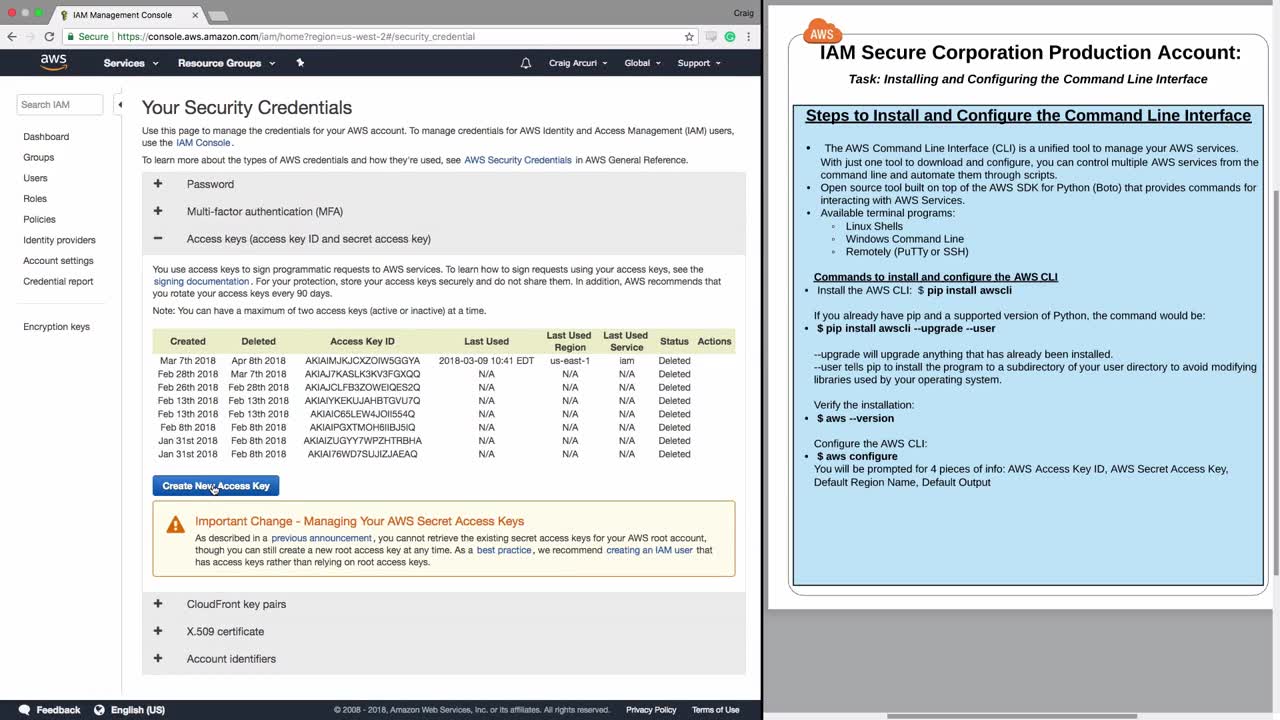Open the Terms of Use footer link
This screenshot has height=720, width=1280.
716,710
